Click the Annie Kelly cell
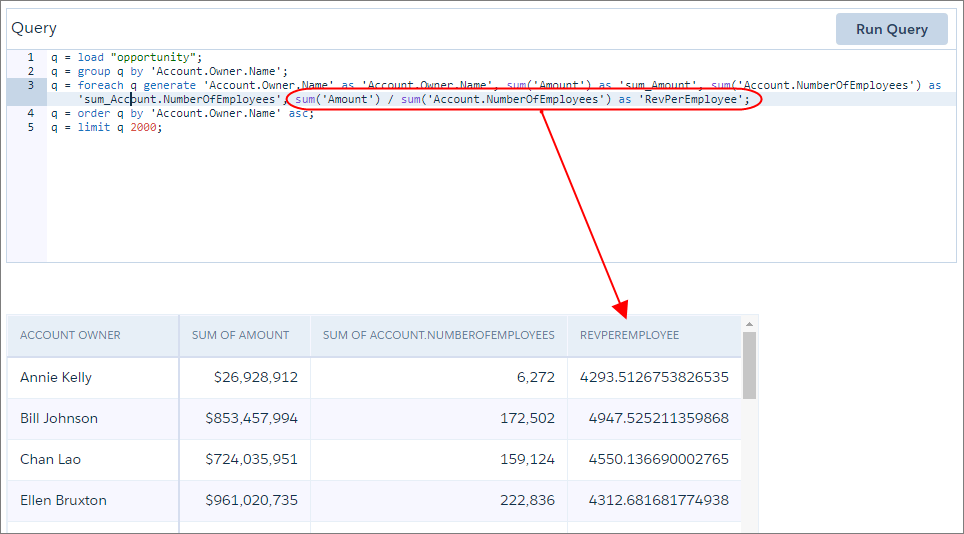Screen dimensions: 964x534 pos(93,377)
